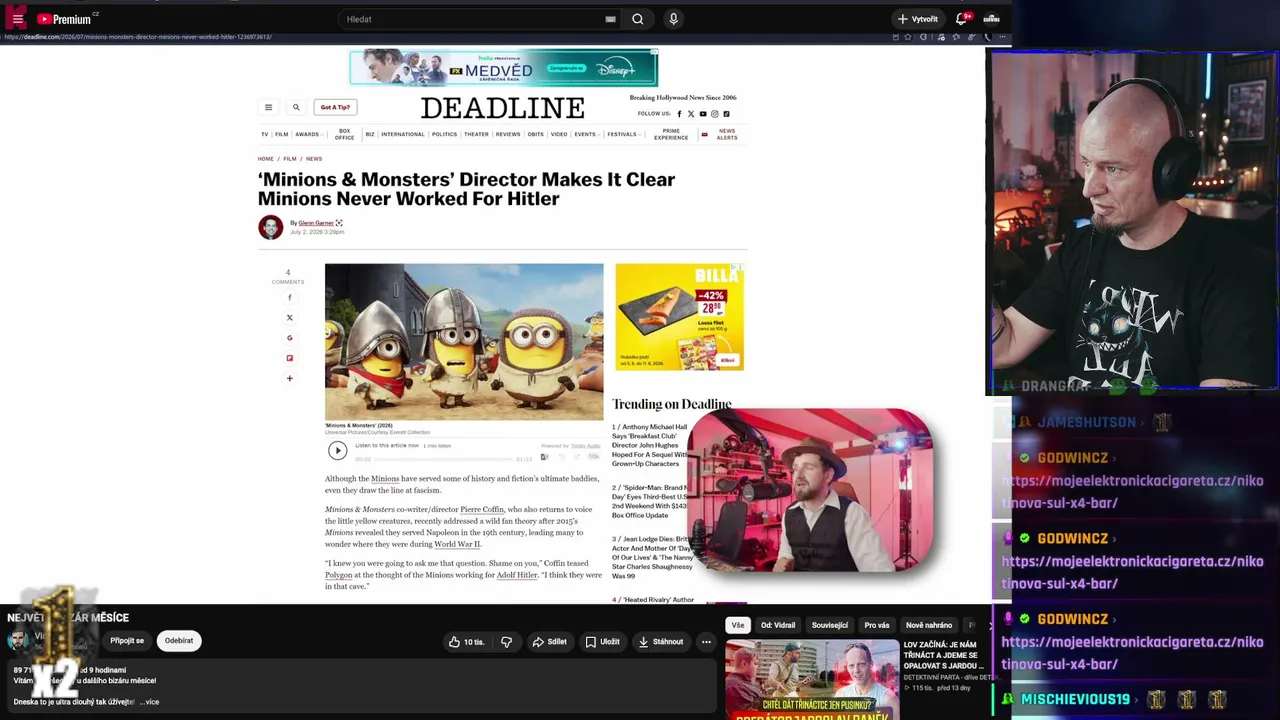Open the Vytvořit create menu
The width and height of the screenshot is (1280, 720).
coord(917,19)
